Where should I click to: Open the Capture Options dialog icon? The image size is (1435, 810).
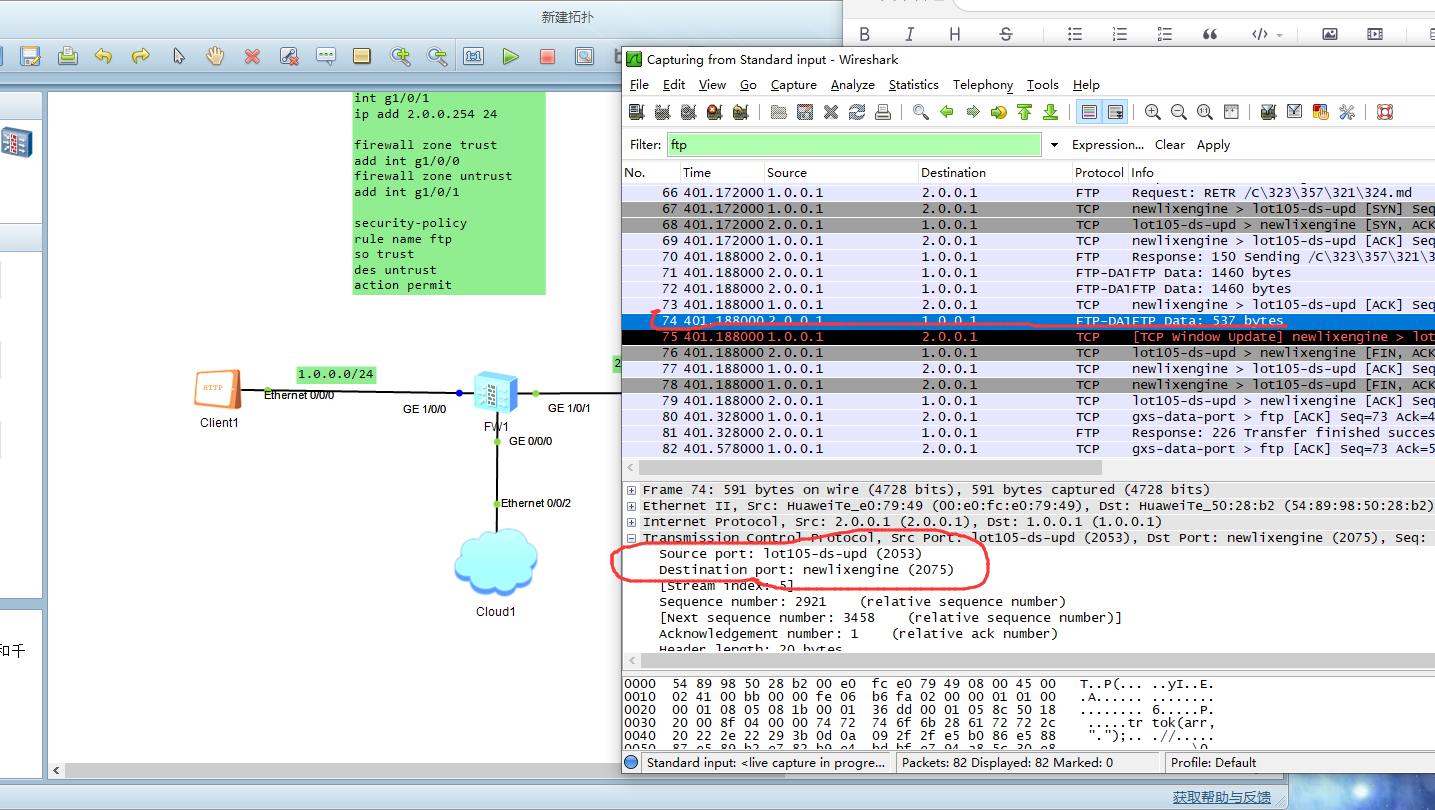(x=663, y=111)
